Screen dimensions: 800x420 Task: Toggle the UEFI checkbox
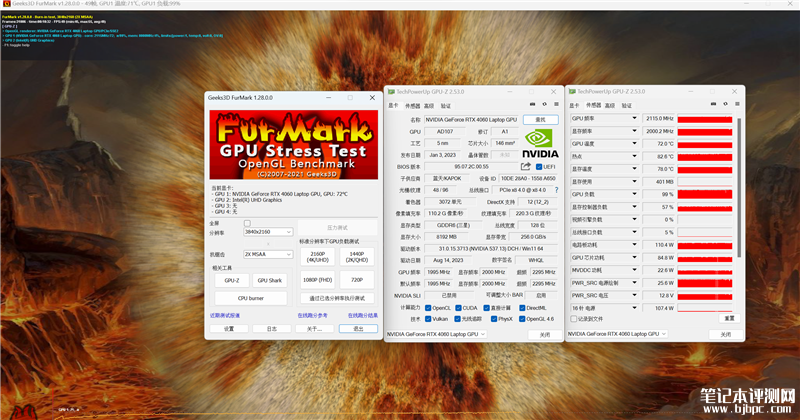coord(539,167)
